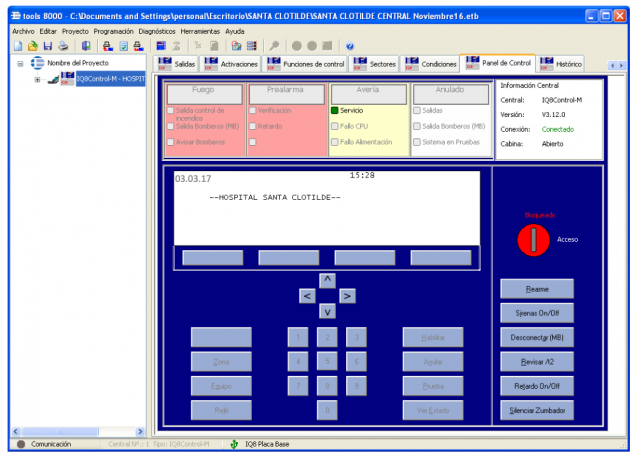Viewport: 640px width, 458px height.
Task: Click the tree panel horizontal scrollbar
Action: [78, 431]
